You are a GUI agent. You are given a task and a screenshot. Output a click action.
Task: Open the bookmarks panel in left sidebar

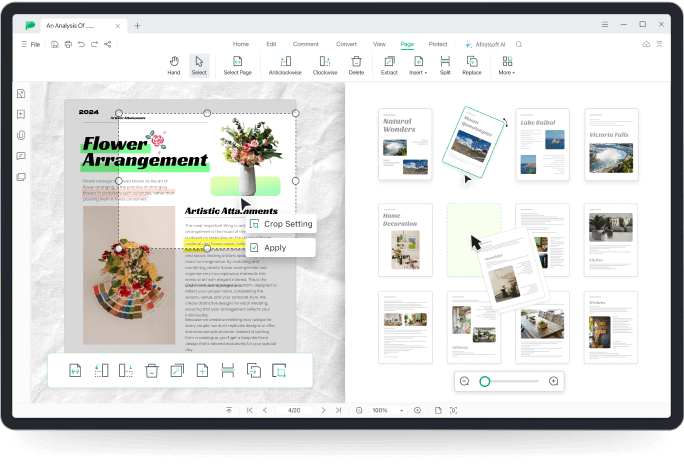21,114
